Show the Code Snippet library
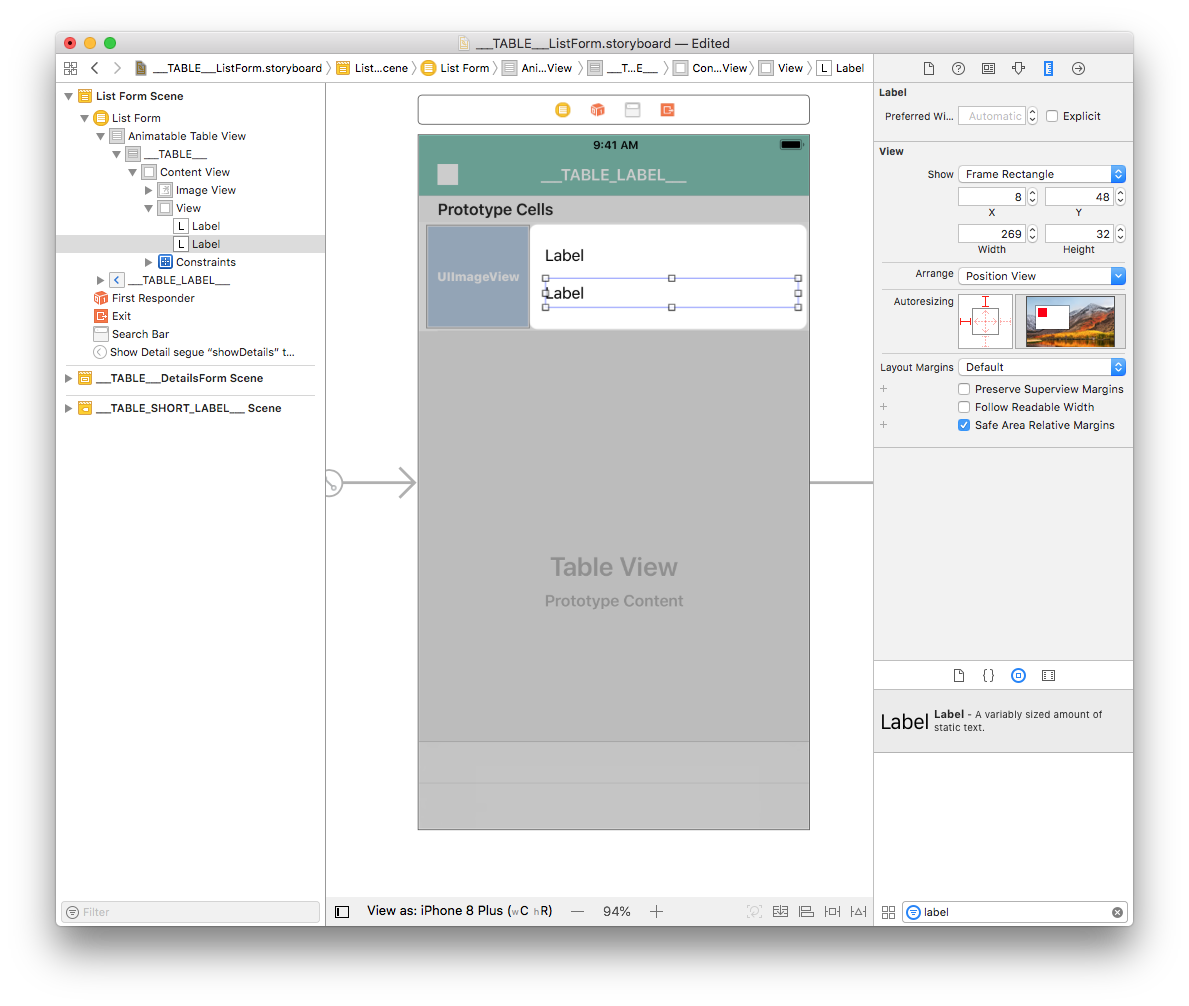The height and width of the screenshot is (1006, 1189). click(988, 675)
